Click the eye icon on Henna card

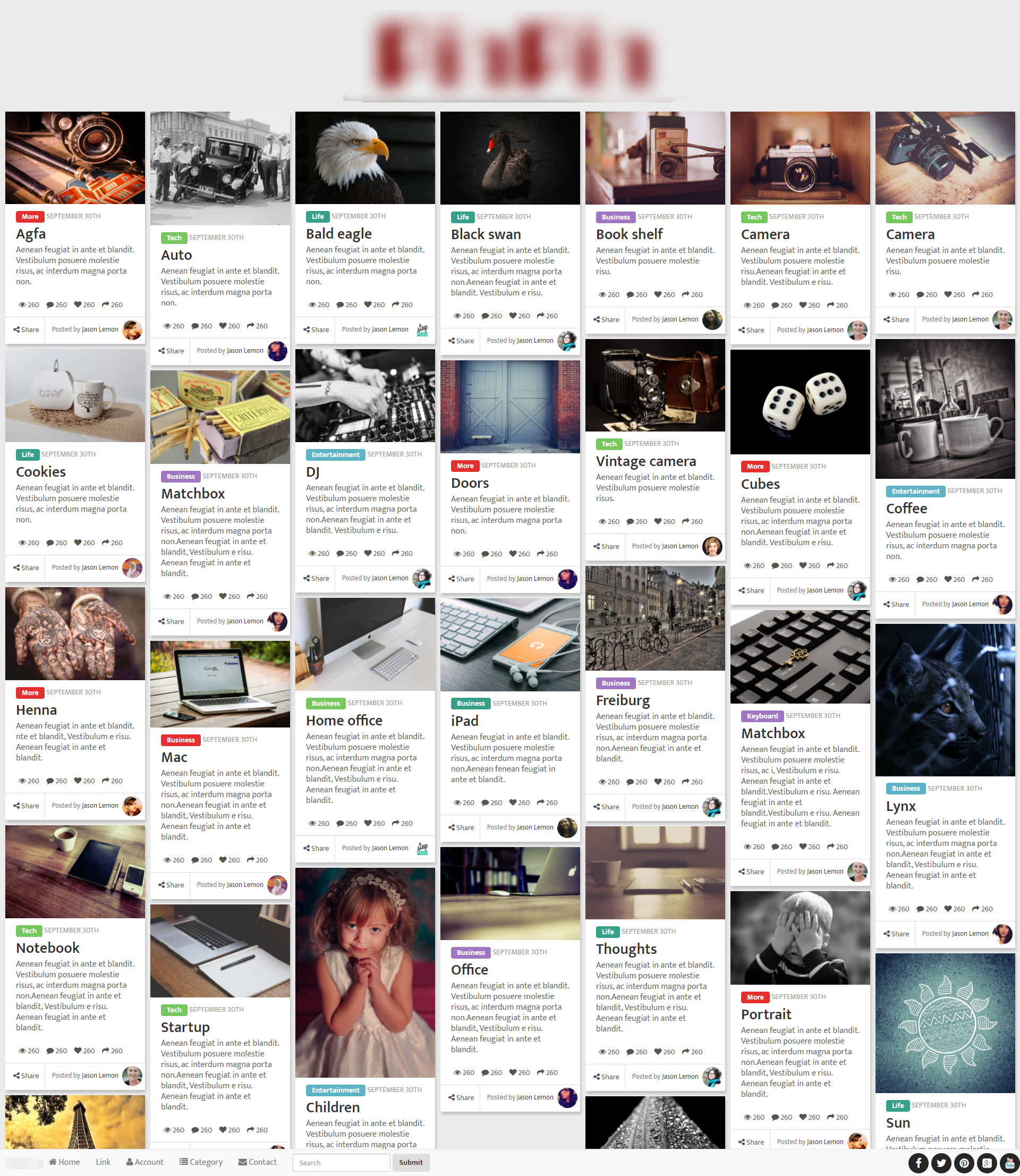pyautogui.click(x=22, y=781)
